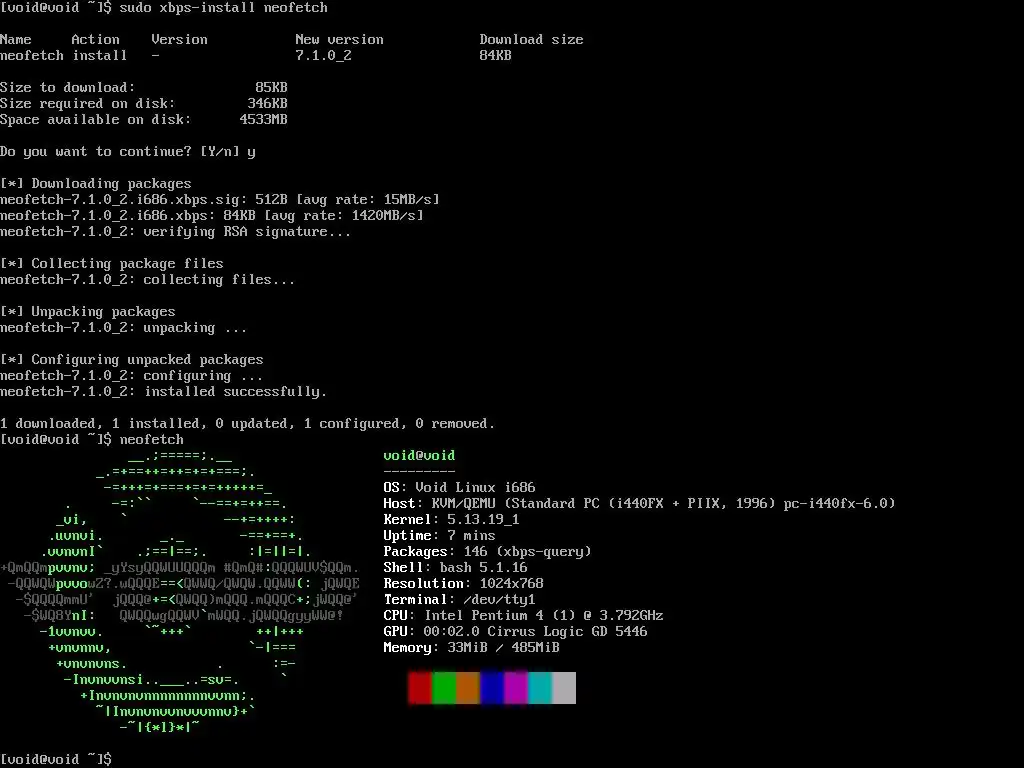Click the blue color block in palette
Viewport: 1024px width, 768px height.
click(x=492, y=688)
